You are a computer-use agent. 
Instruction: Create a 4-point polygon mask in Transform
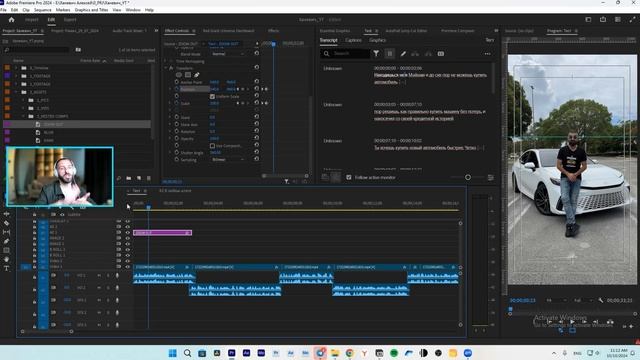(188, 75)
